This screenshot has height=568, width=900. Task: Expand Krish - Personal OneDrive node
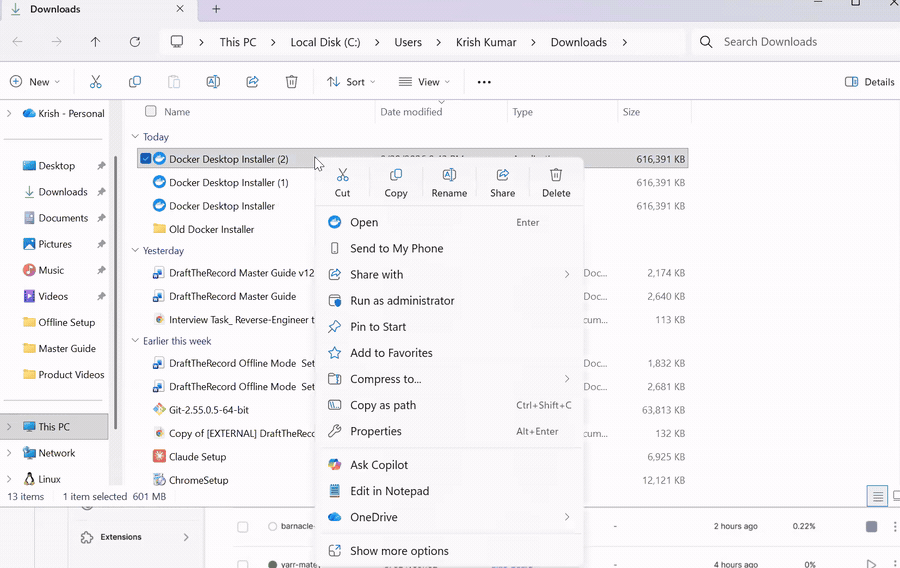tap(9, 114)
